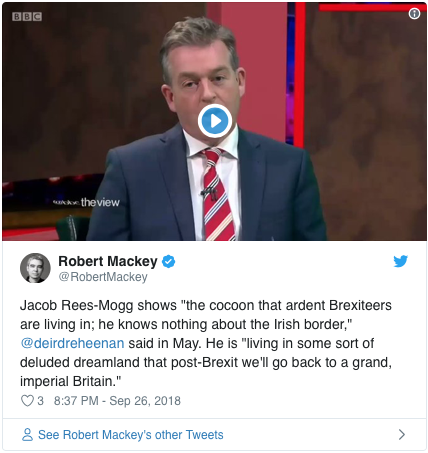Click the BBC logo watermark on the video
Image resolution: width=428 pixels, height=453 pixels.
[27, 17]
